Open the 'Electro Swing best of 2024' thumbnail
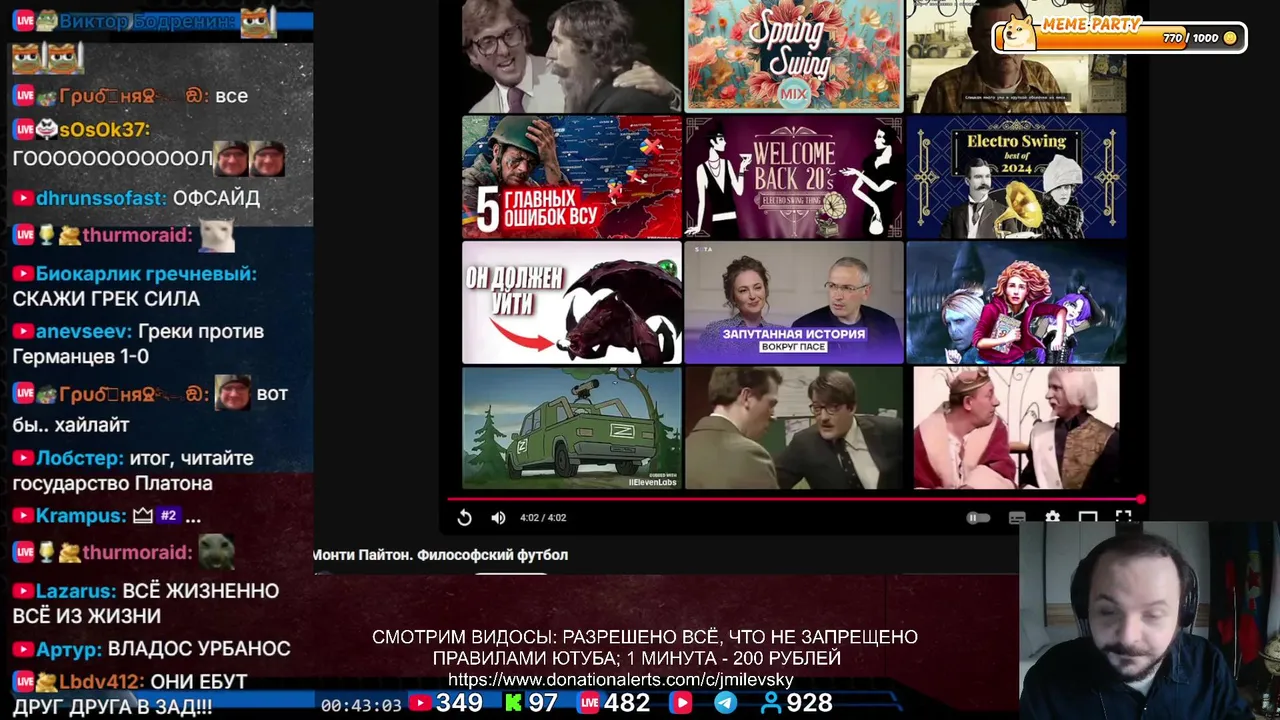Image resolution: width=1280 pixels, height=720 pixels. [x=1016, y=177]
